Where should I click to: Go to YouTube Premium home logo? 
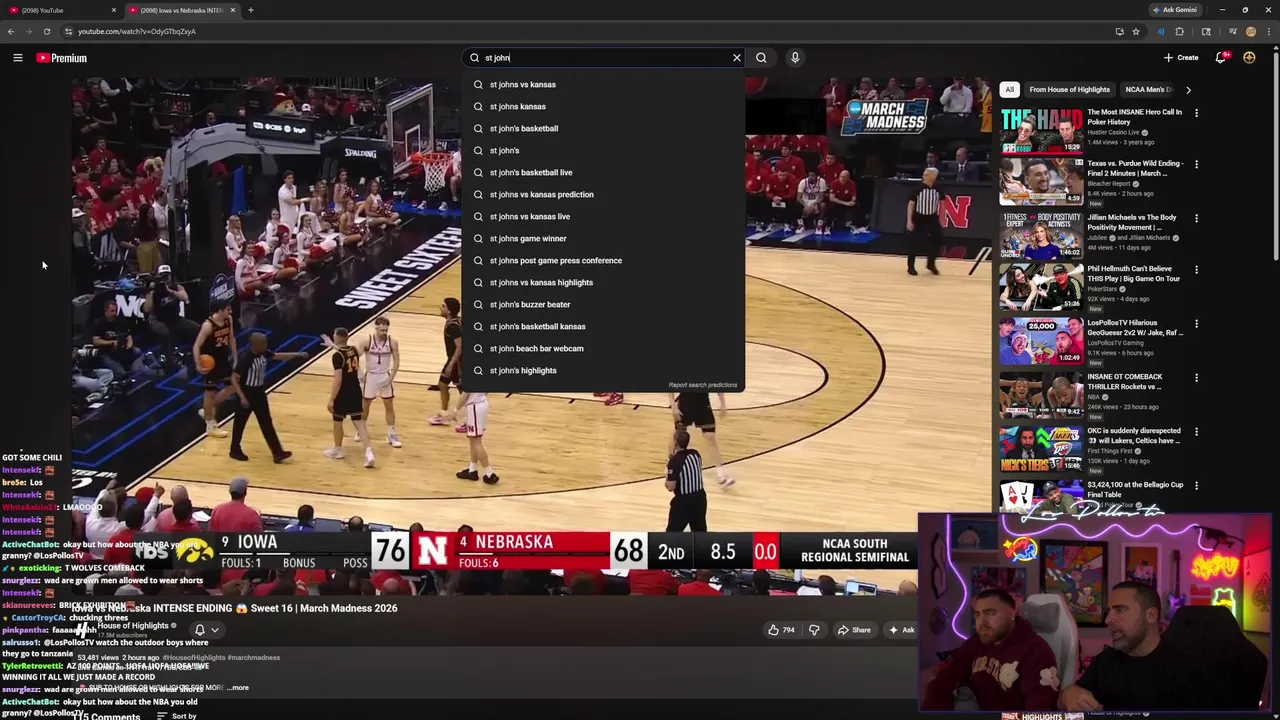tap(61, 58)
